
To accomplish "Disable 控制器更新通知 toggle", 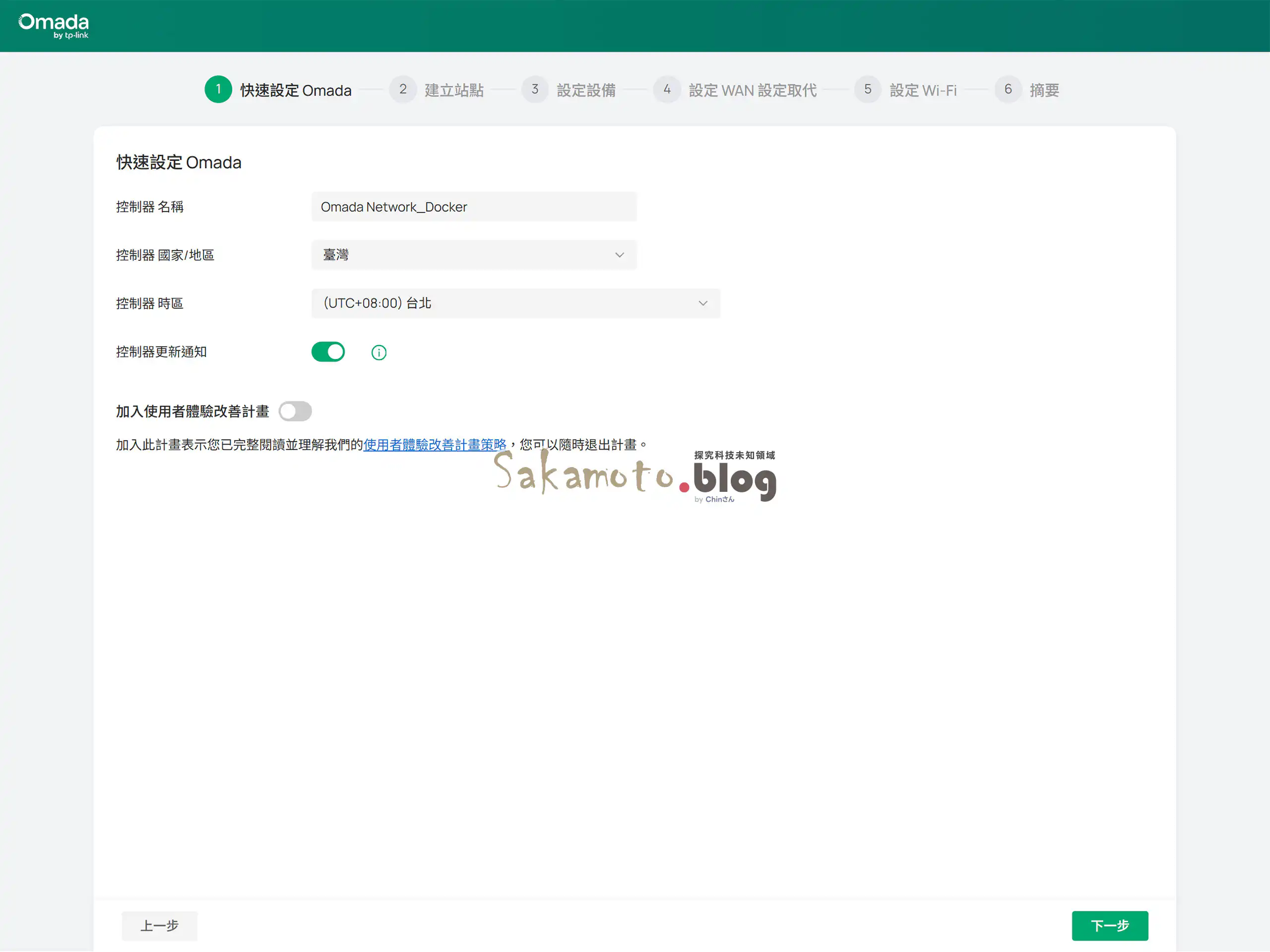I will pyautogui.click(x=328, y=352).
